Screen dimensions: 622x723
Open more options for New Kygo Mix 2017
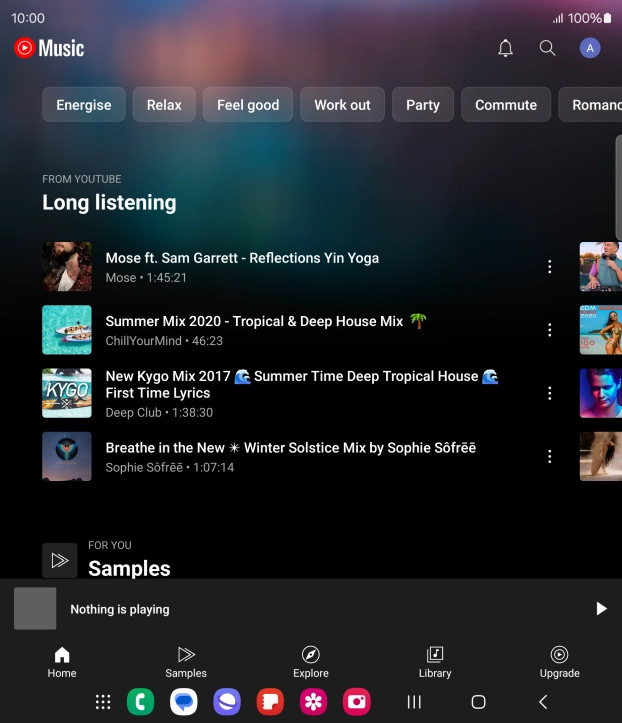[x=549, y=393]
